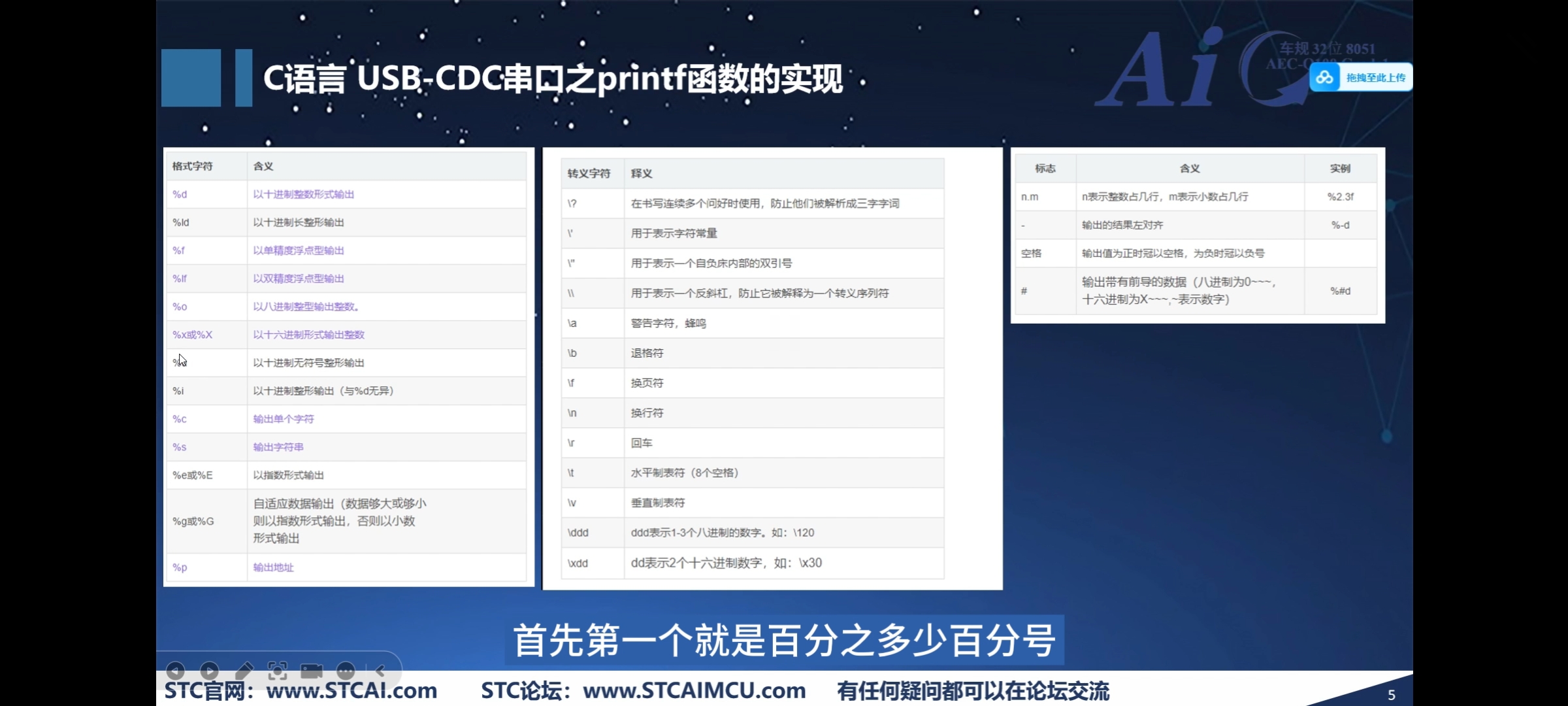Open the more options ellipsis
This screenshot has height=706, width=1568.
click(346, 671)
